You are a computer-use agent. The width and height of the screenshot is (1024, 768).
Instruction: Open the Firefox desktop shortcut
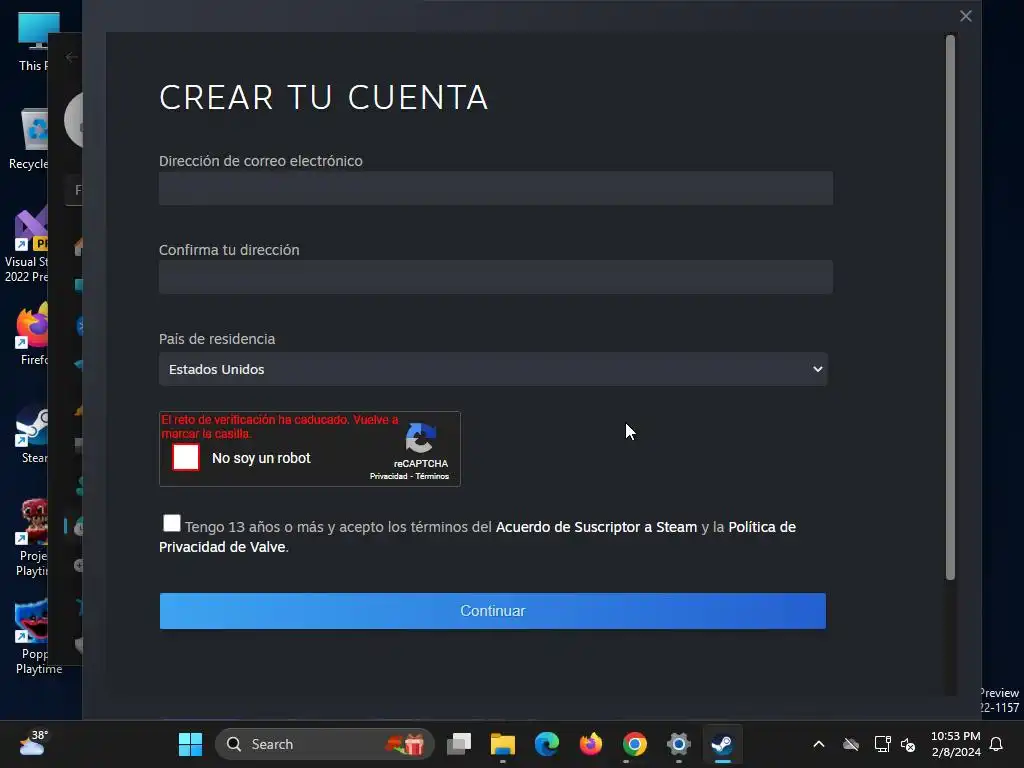point(33,333)
